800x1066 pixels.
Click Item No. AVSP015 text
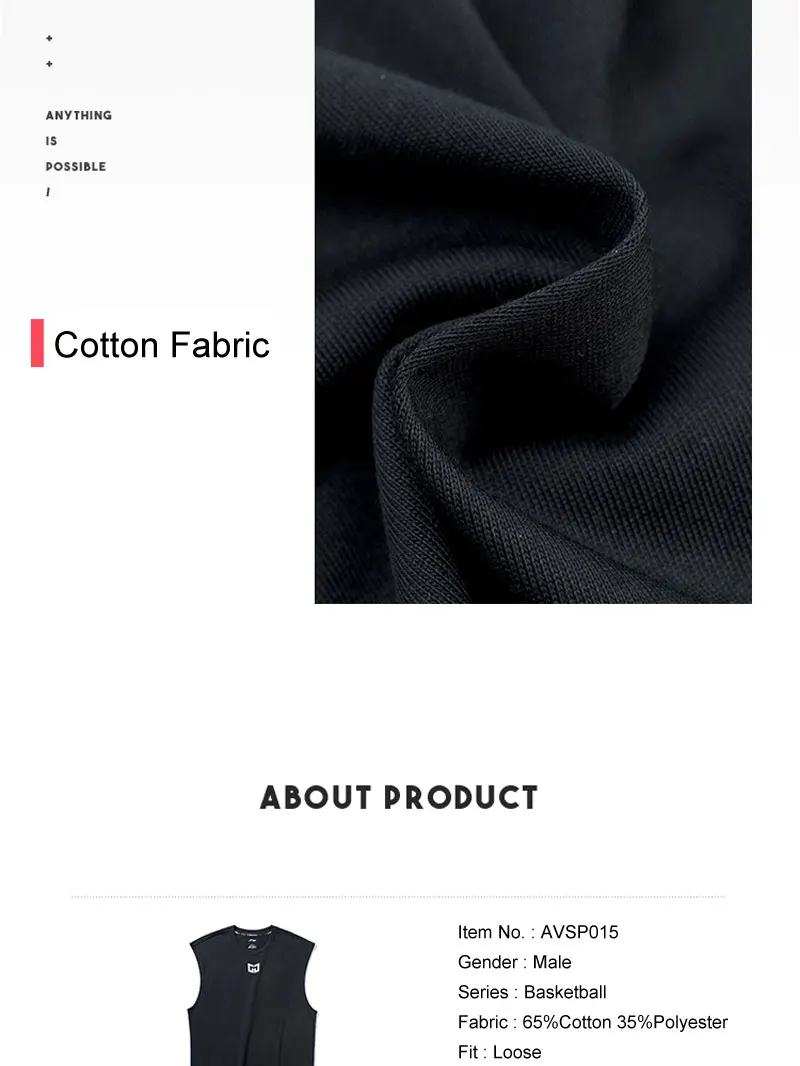point(538,932)
